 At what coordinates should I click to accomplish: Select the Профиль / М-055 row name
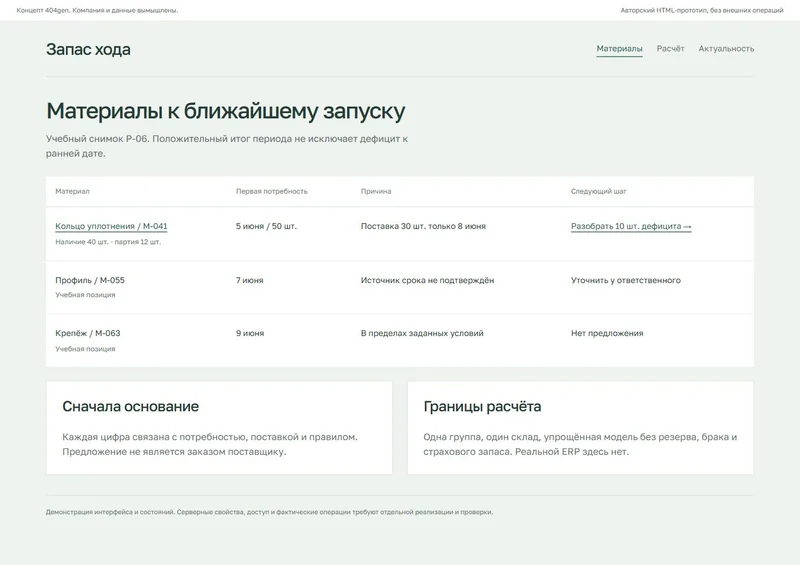pos(90,280)
